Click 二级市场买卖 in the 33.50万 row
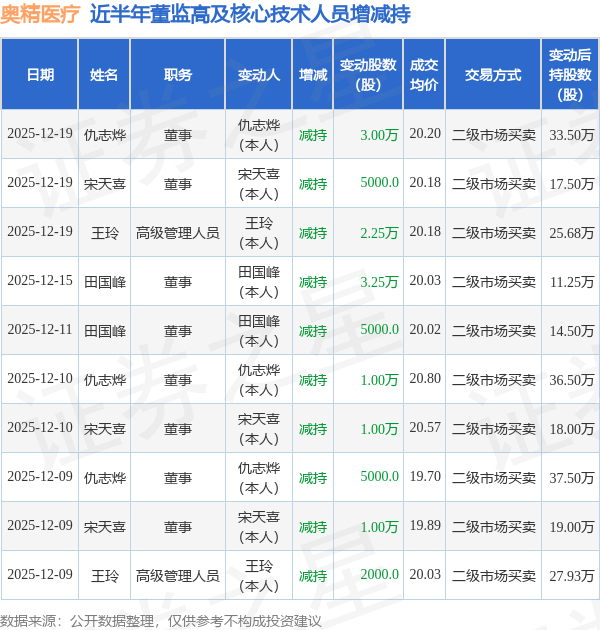 click(494, 135)
